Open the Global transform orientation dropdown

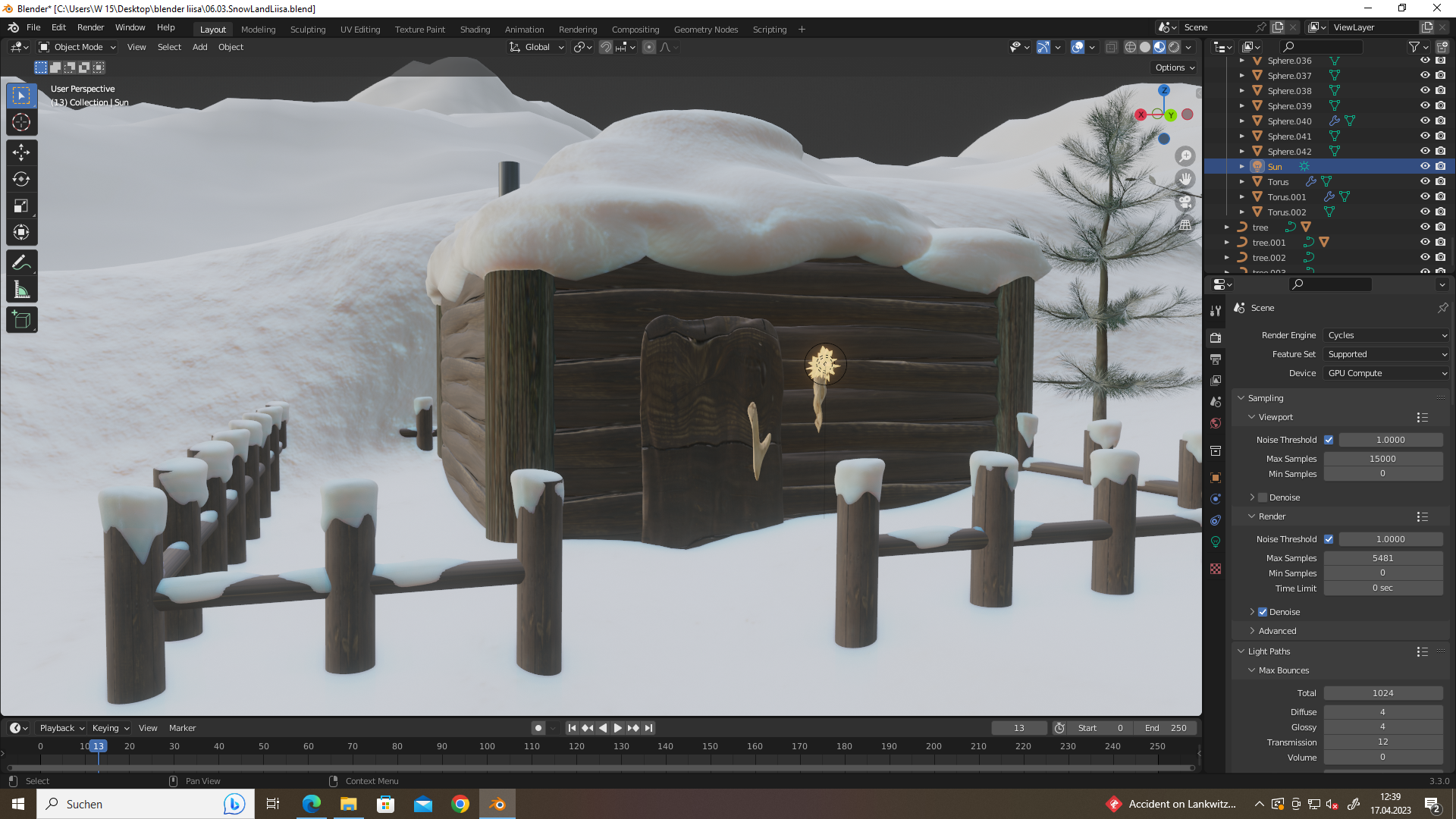[x=537, y=47]
